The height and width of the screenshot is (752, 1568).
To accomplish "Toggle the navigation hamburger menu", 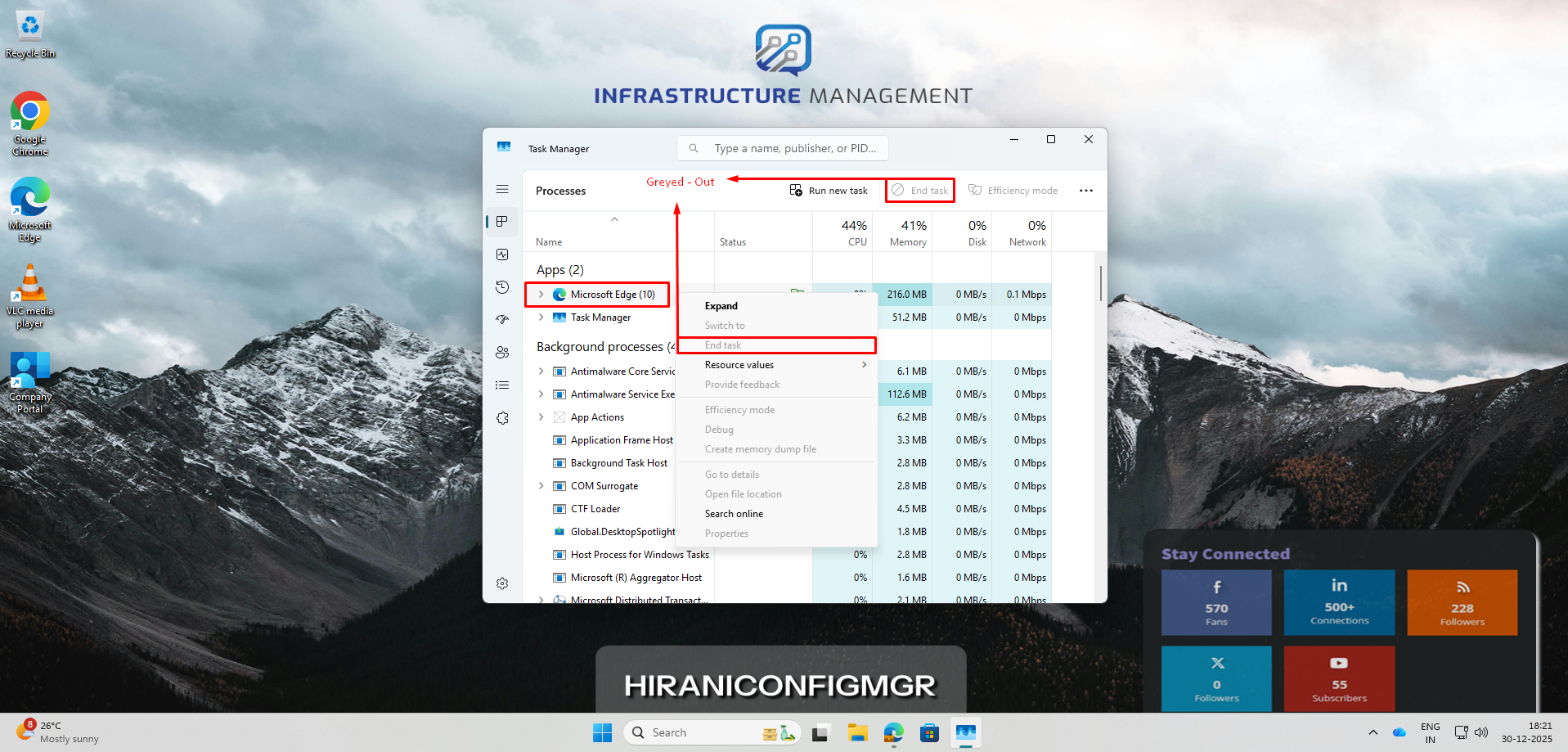I will coord(502,188).
